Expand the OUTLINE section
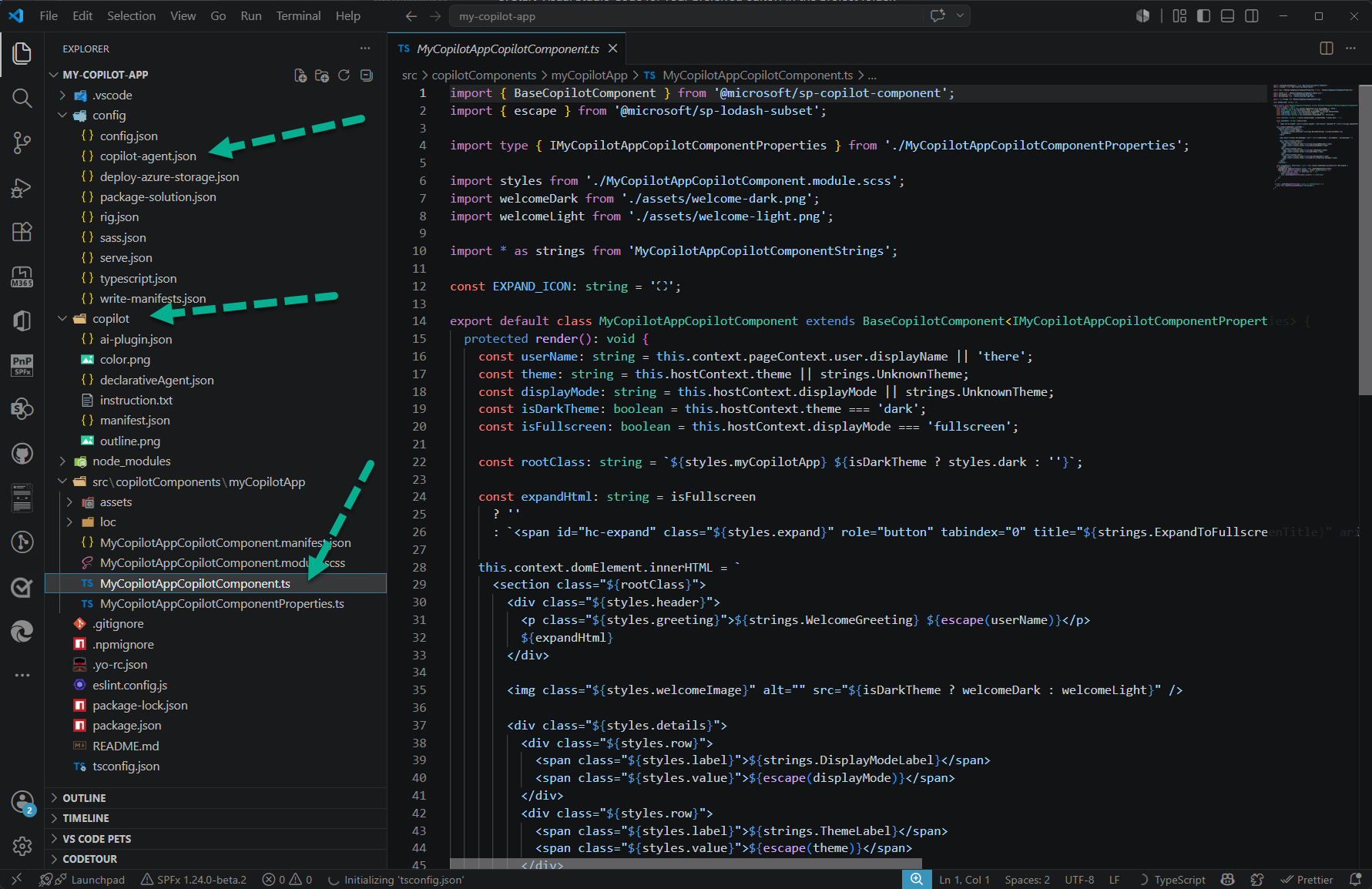Image resolution: width=1372 pixels, height=889 pixels. (x=216, y=798)
